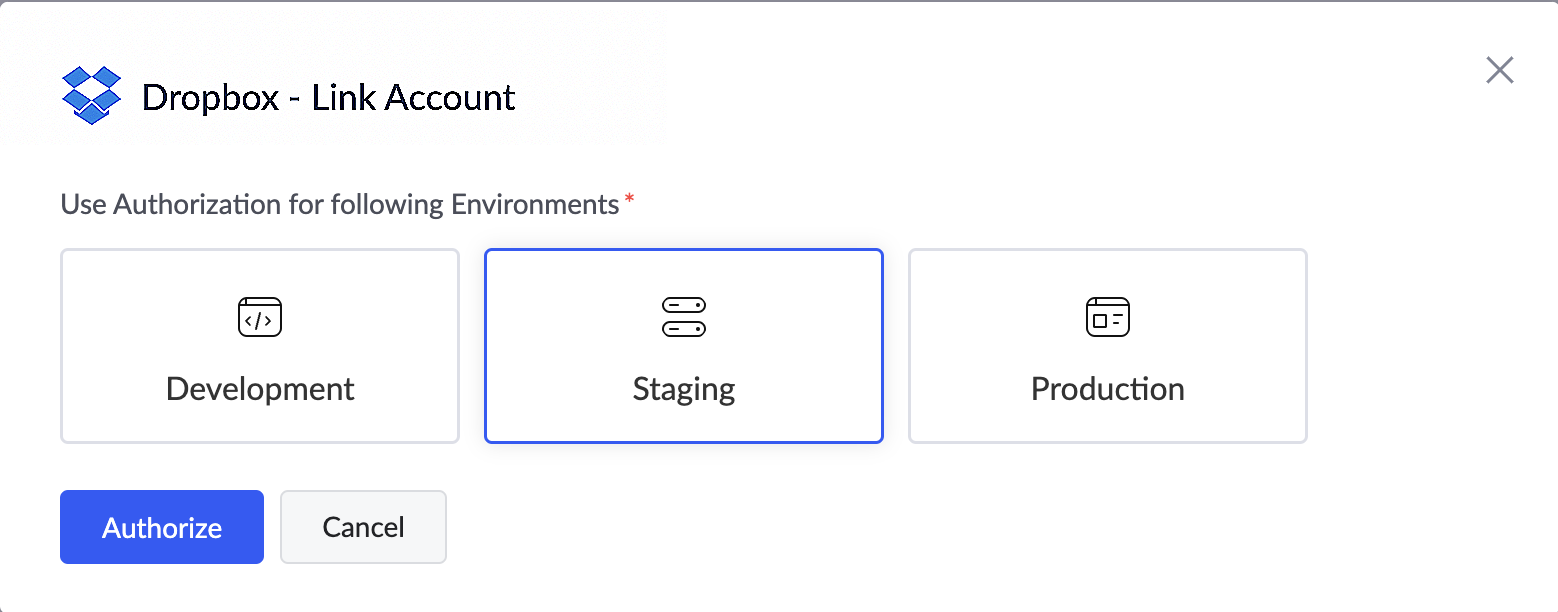Click the "Use Authorization for following Environments" label
Viewport: 1558px width, 612px height.
(x=340, y=205)
